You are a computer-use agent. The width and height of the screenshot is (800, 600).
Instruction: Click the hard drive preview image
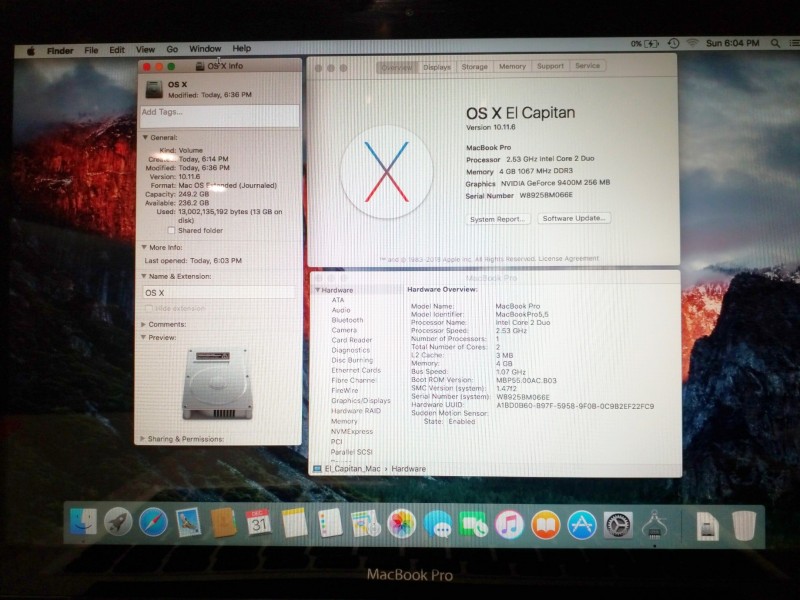coord(218,383)
